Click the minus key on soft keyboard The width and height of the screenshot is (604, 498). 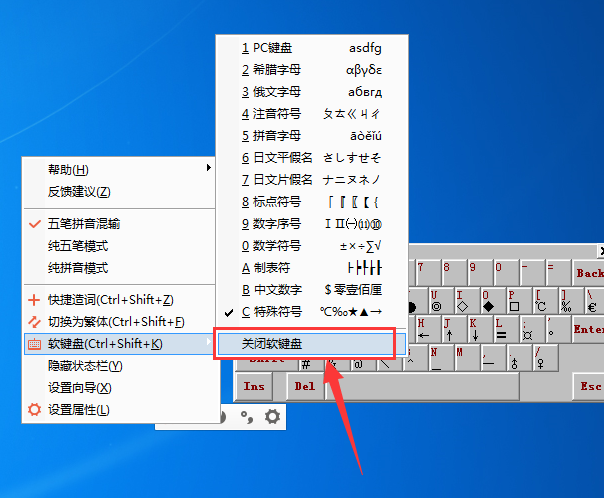pos(532,273)
